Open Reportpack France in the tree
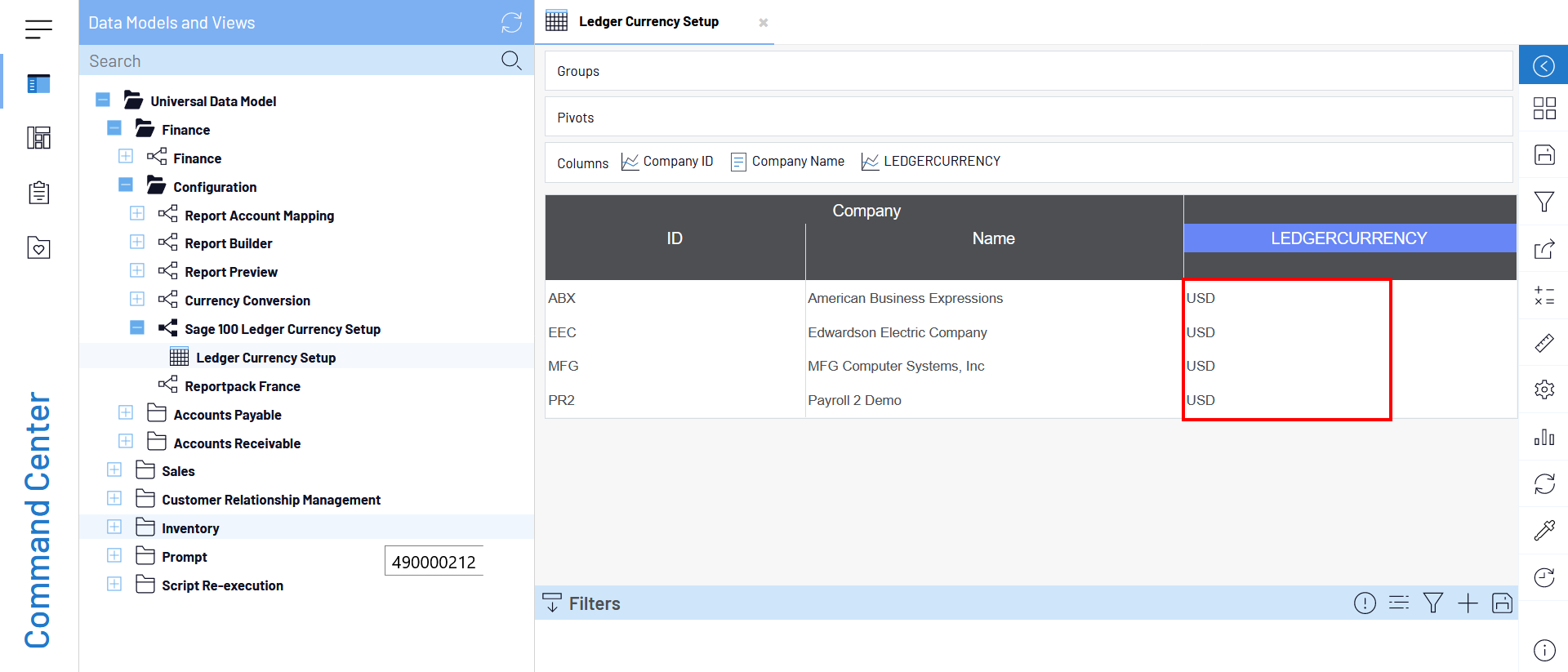 [x=242, y=386]
